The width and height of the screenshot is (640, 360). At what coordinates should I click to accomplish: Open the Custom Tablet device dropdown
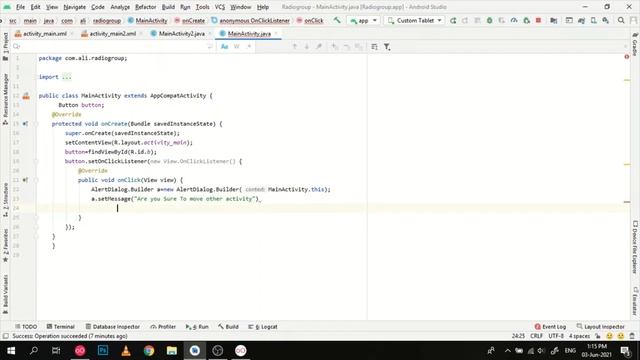tap(414, 20)
